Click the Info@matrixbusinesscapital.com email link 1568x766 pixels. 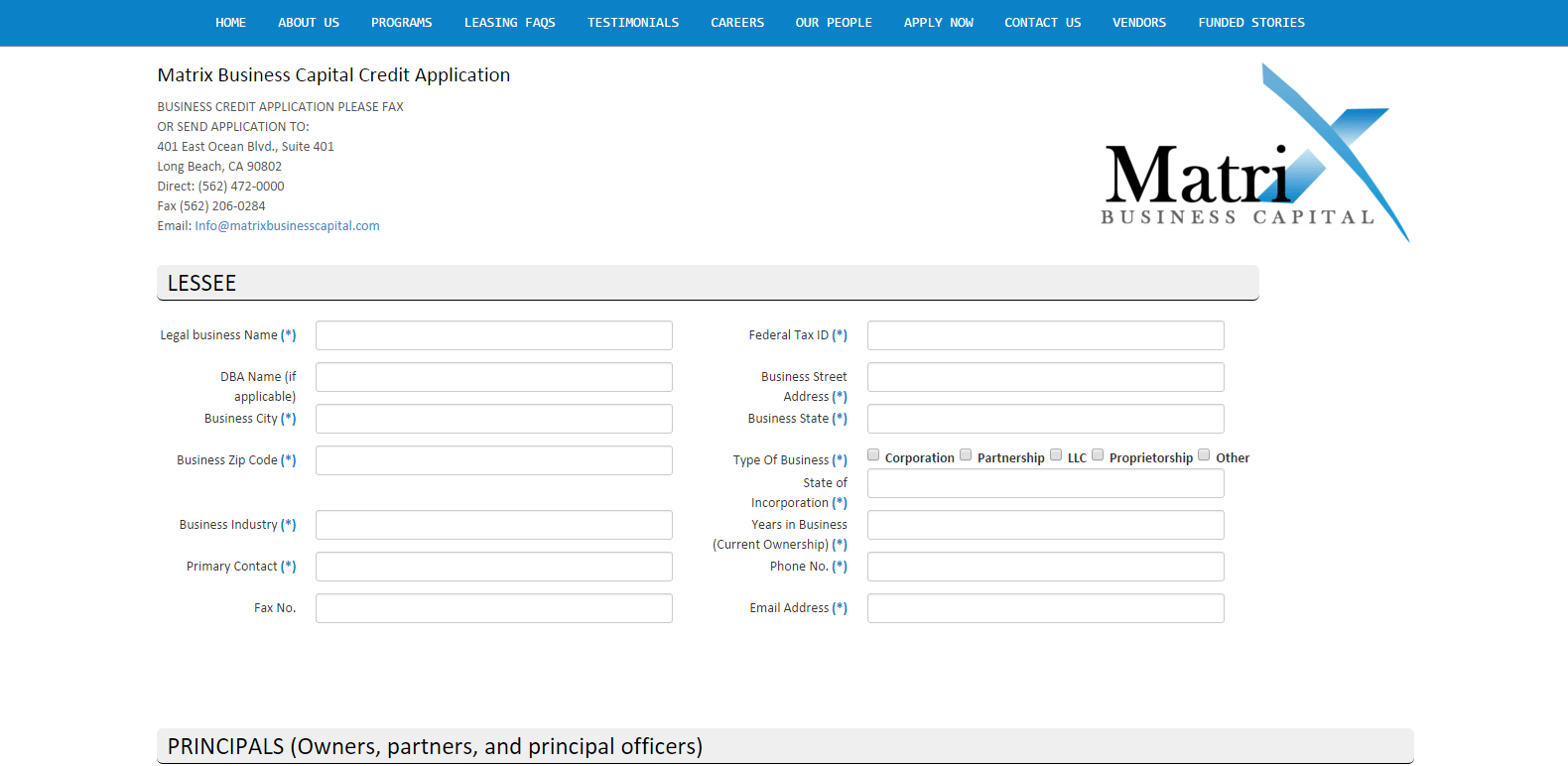(287, 226)
